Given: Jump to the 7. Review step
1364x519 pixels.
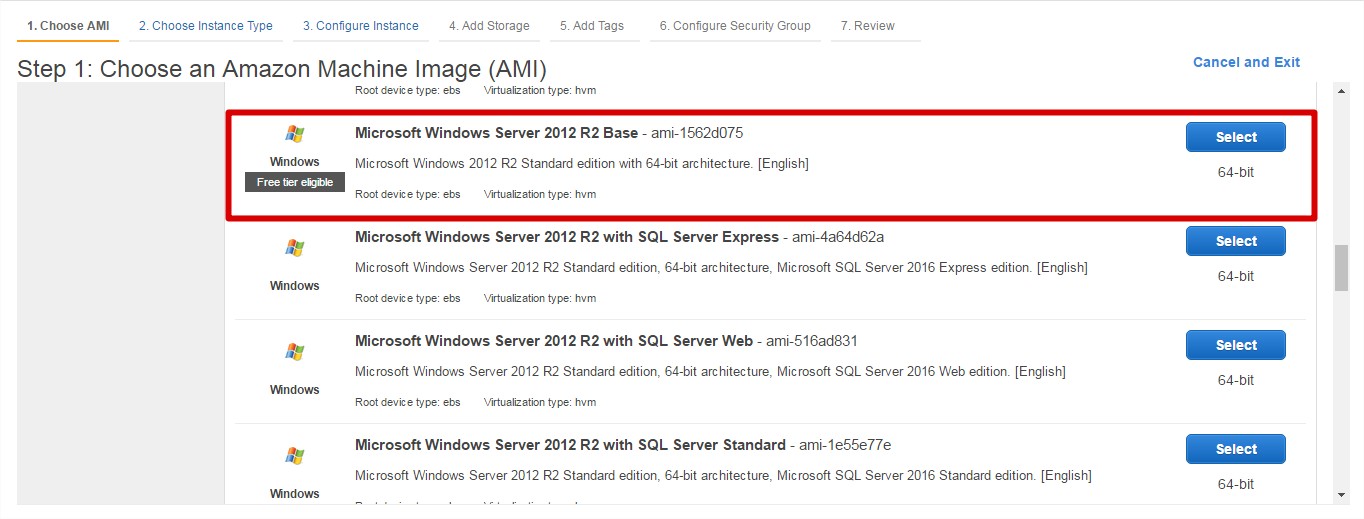Looking at the screenshot, I should point(868,26).
